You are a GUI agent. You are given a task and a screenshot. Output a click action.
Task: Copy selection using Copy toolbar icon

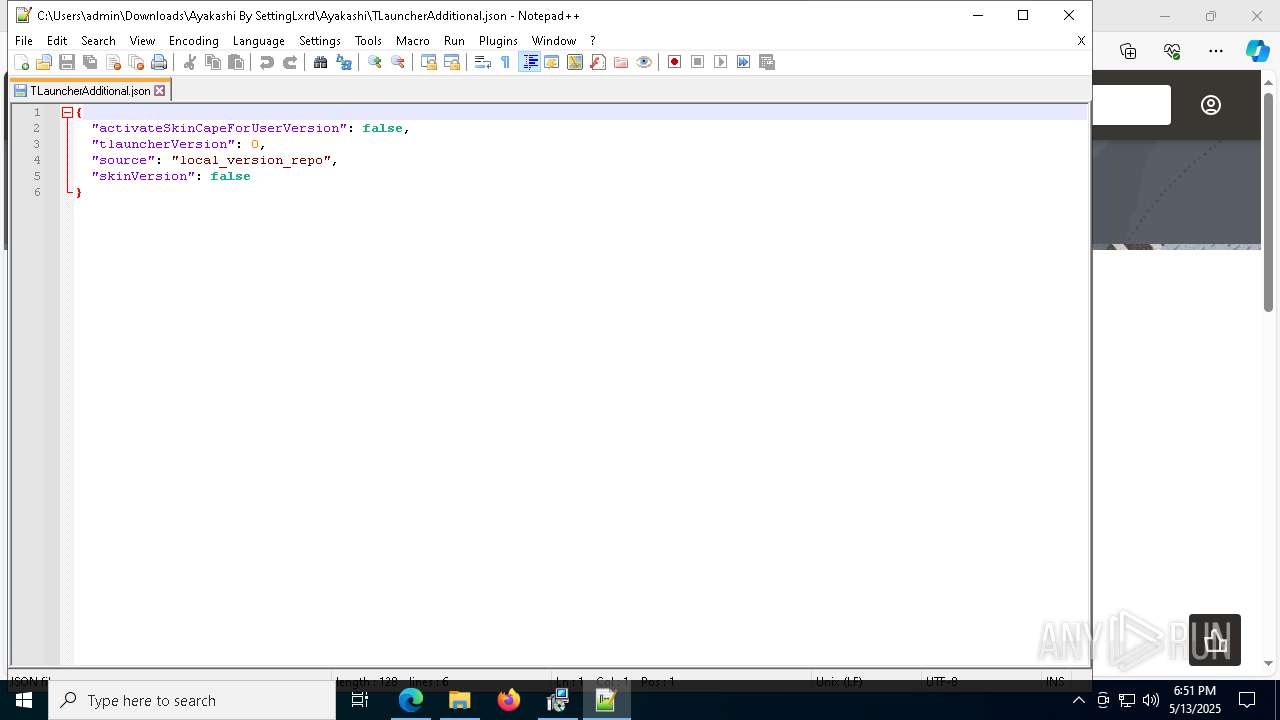tap(213, 62)
